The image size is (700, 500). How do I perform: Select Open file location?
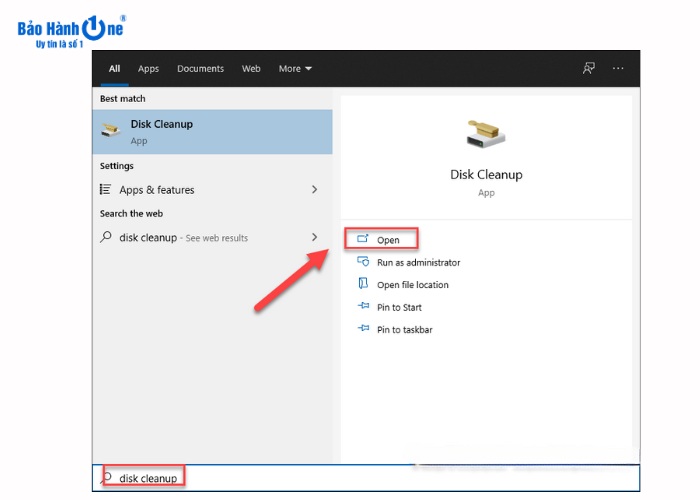coord(412,285)
